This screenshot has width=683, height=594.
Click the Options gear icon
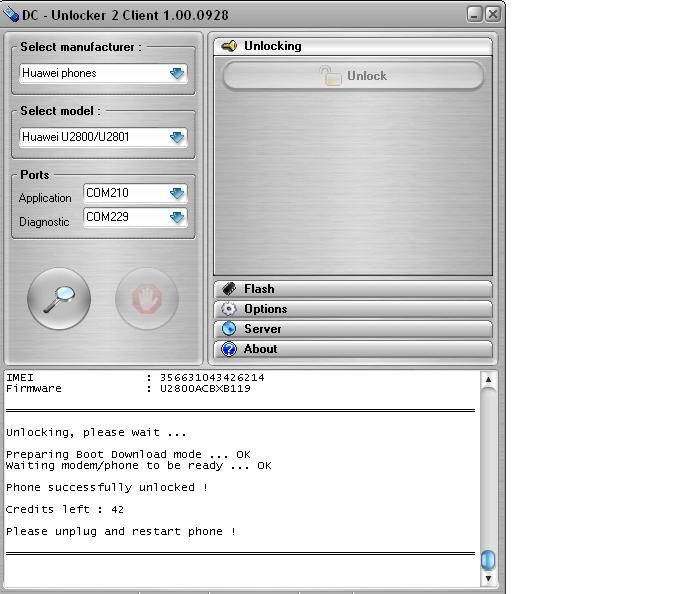(x=229, y=309)
